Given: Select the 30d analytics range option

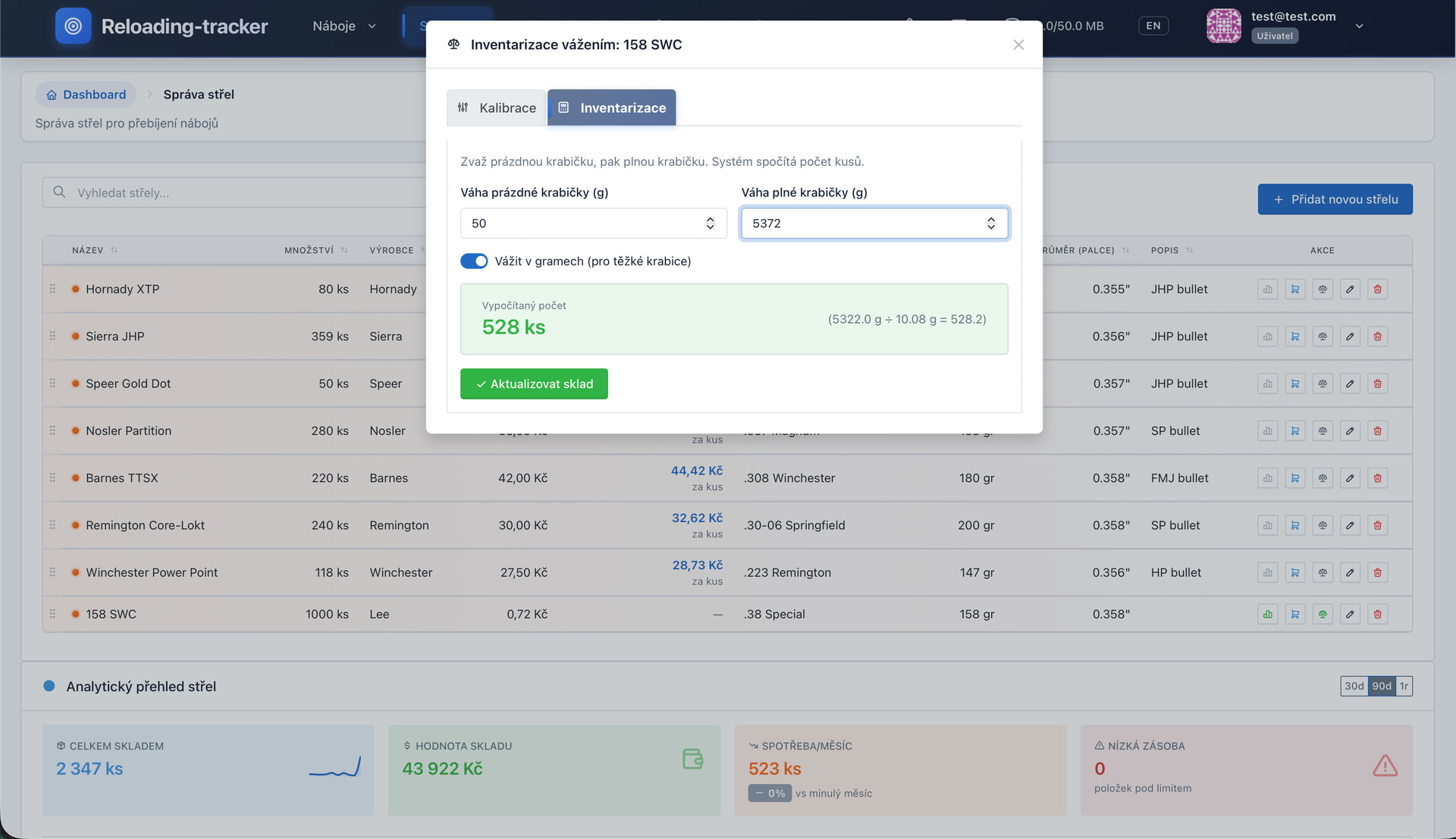Looking at the screenshot, I should coord(1354,686).
